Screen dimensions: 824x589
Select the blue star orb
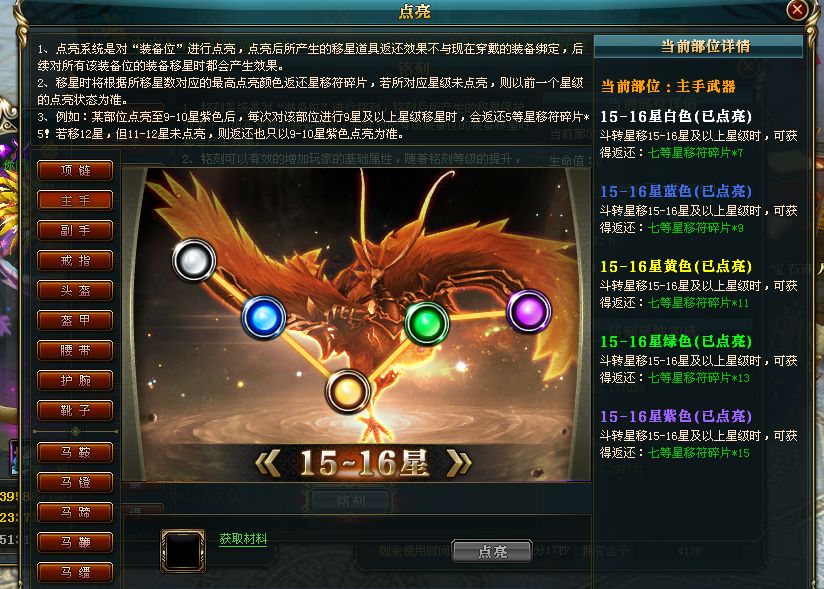(x=264, y=317)
